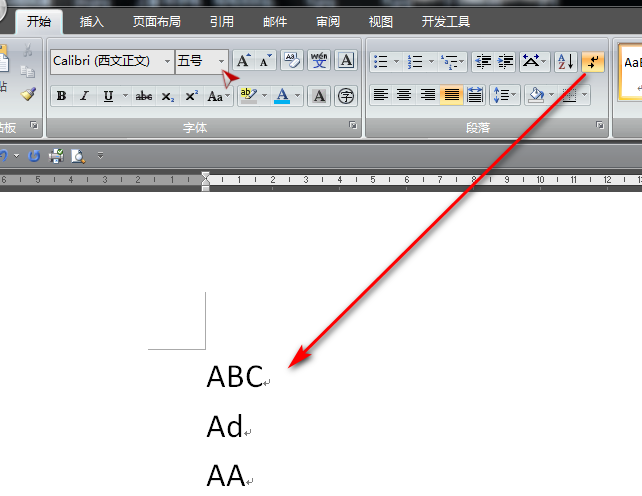
Task: Toggle underline formatting
Action: click(108, 96)
